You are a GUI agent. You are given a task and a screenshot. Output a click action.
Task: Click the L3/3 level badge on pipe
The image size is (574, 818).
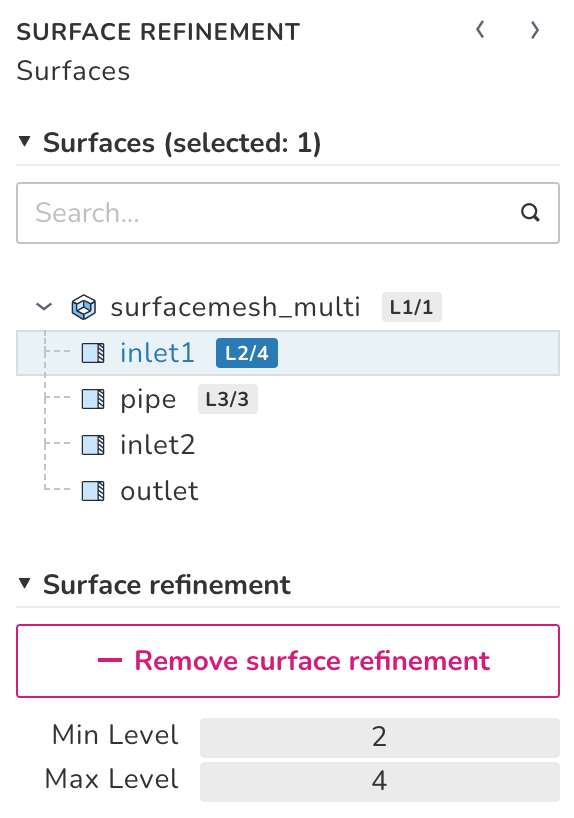228,399
